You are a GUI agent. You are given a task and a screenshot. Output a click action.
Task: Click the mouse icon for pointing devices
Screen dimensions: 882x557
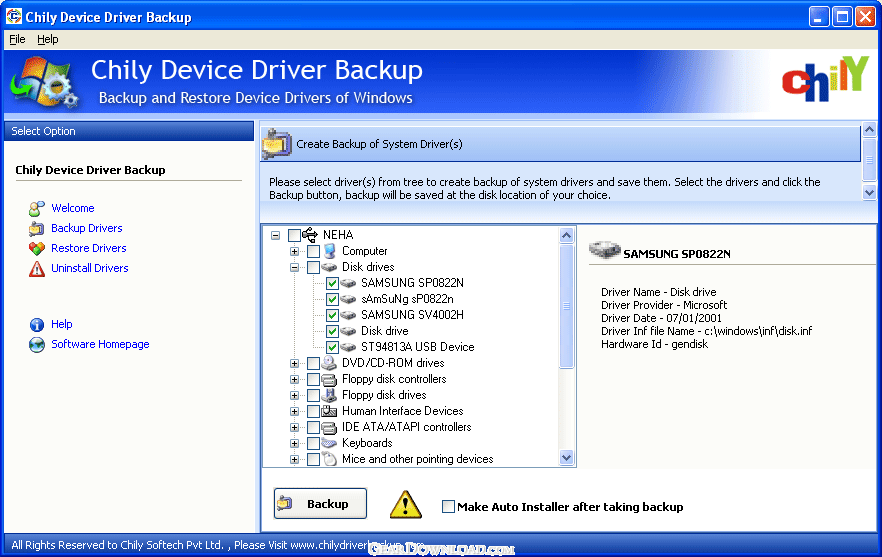point(329,459)
